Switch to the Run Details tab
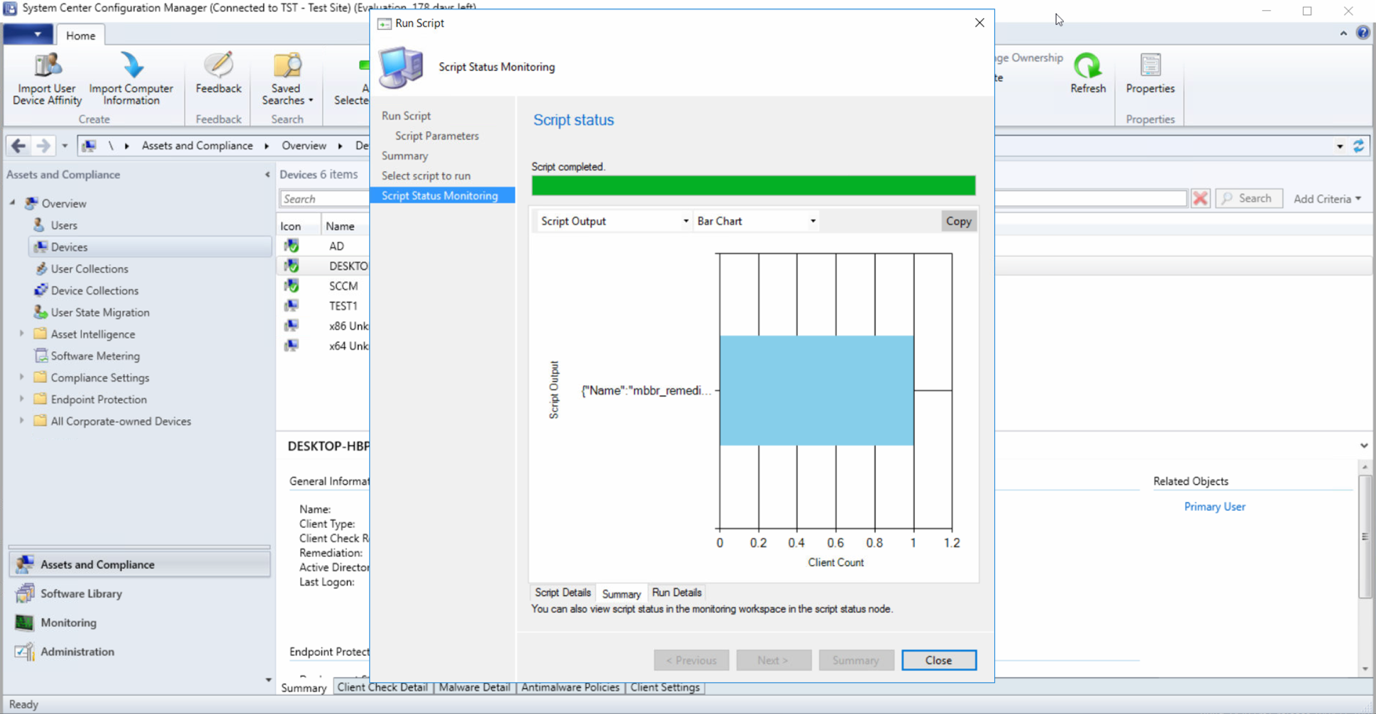 (677, 593)
